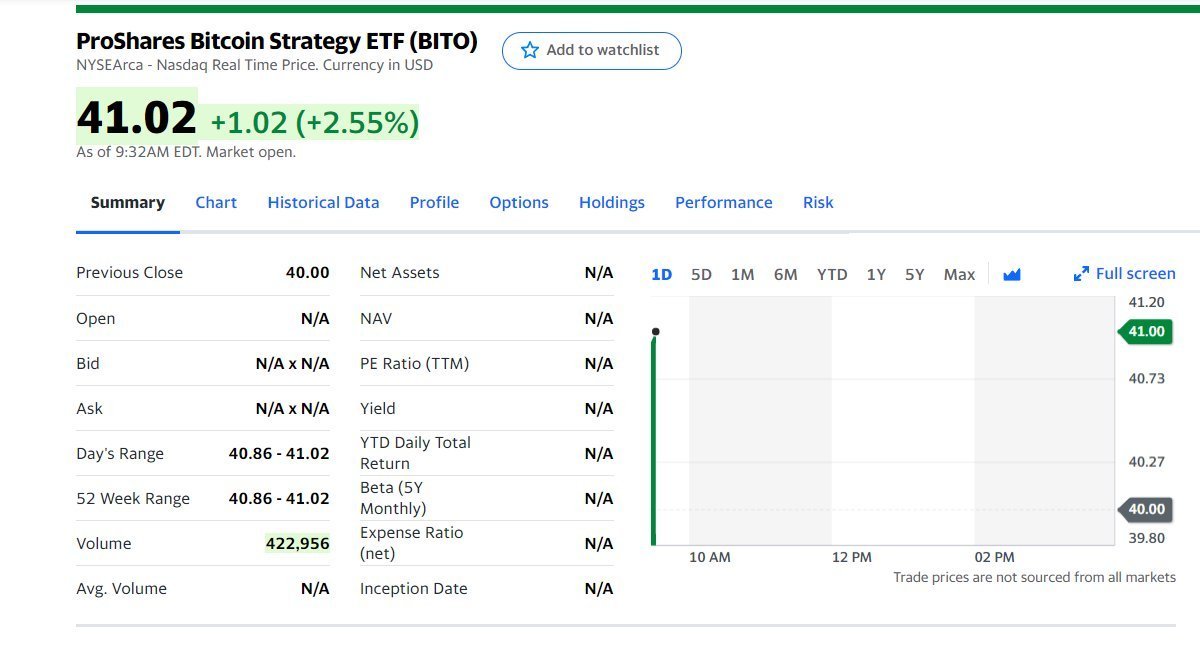Set chart range to 1M
Viewport: 1200px width, 645px height.
742,274
